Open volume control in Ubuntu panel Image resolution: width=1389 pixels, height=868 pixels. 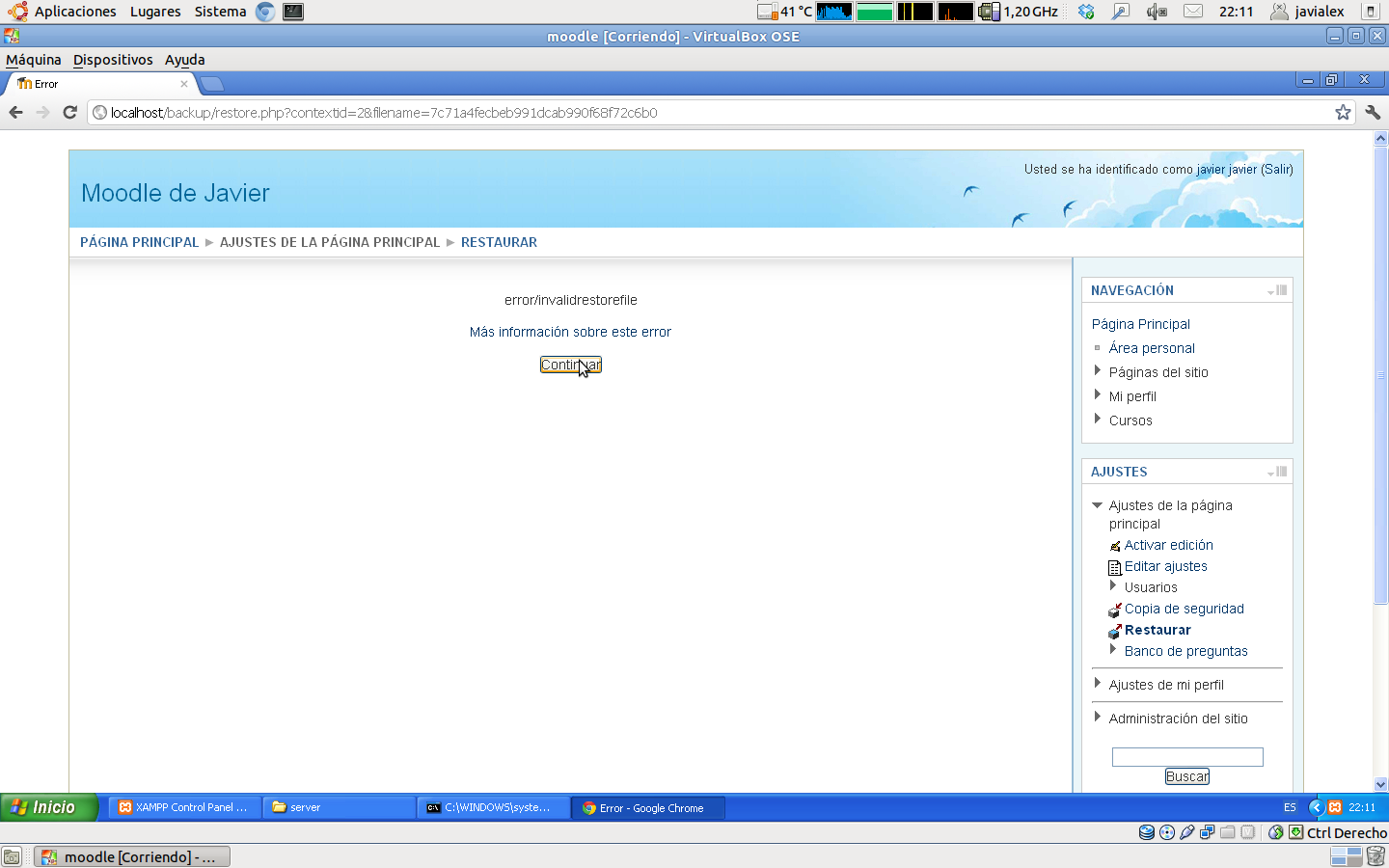1157,12
